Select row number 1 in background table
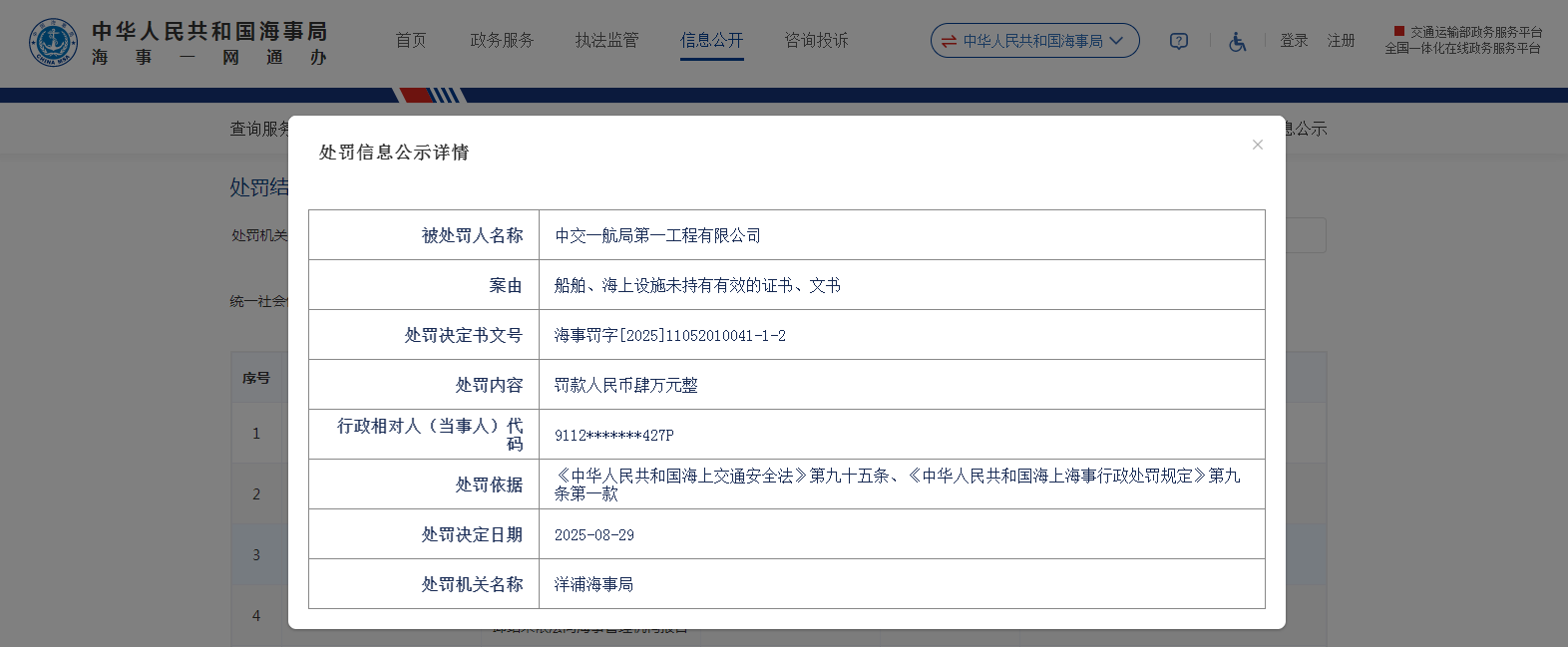This screenshot has height=647, width=1568. (x=256, y=434)
